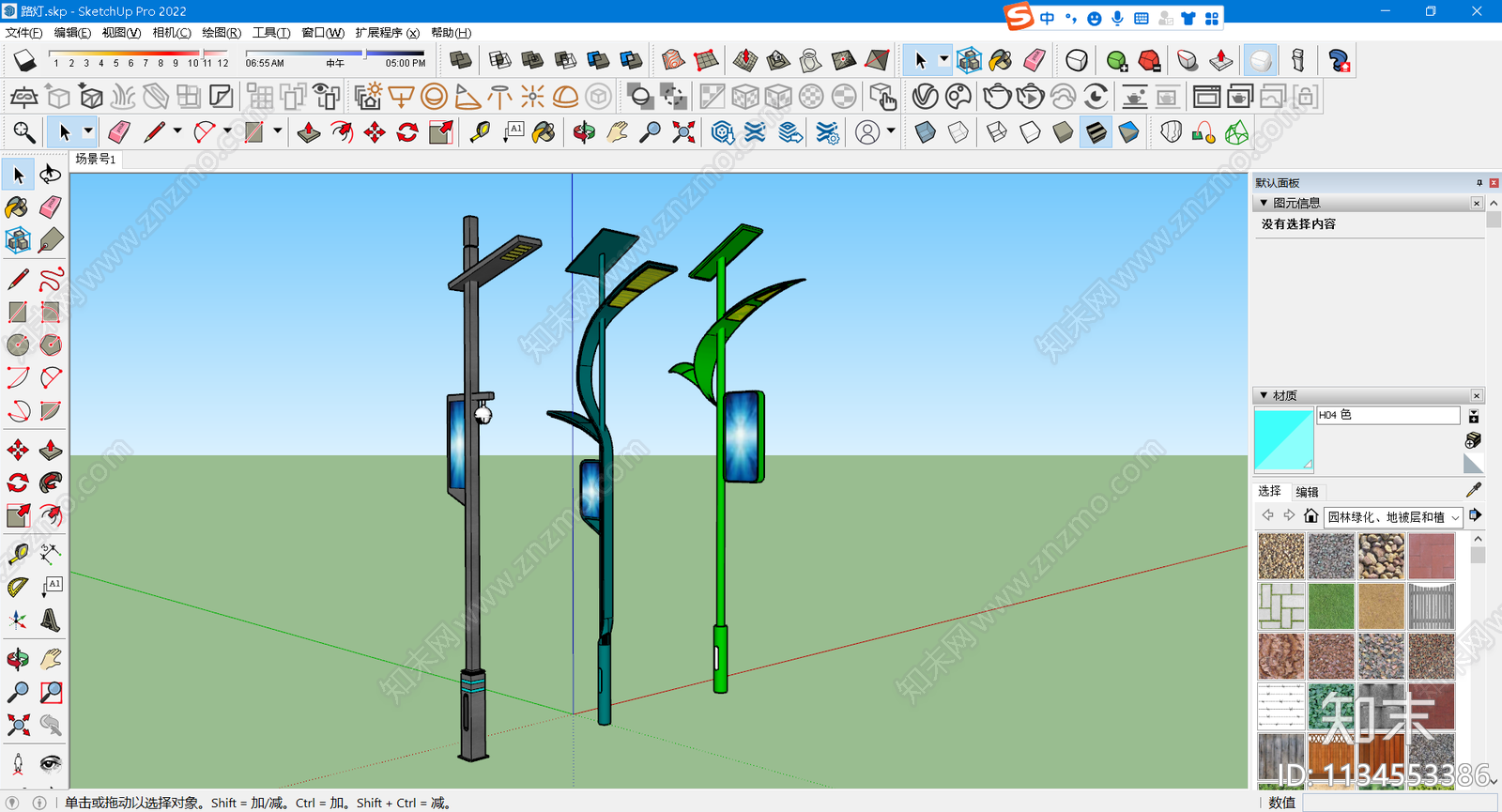Select the Rotate tool in top toolbar
Viewport: 1502px width, 812px height.
[x=407, y=132]
